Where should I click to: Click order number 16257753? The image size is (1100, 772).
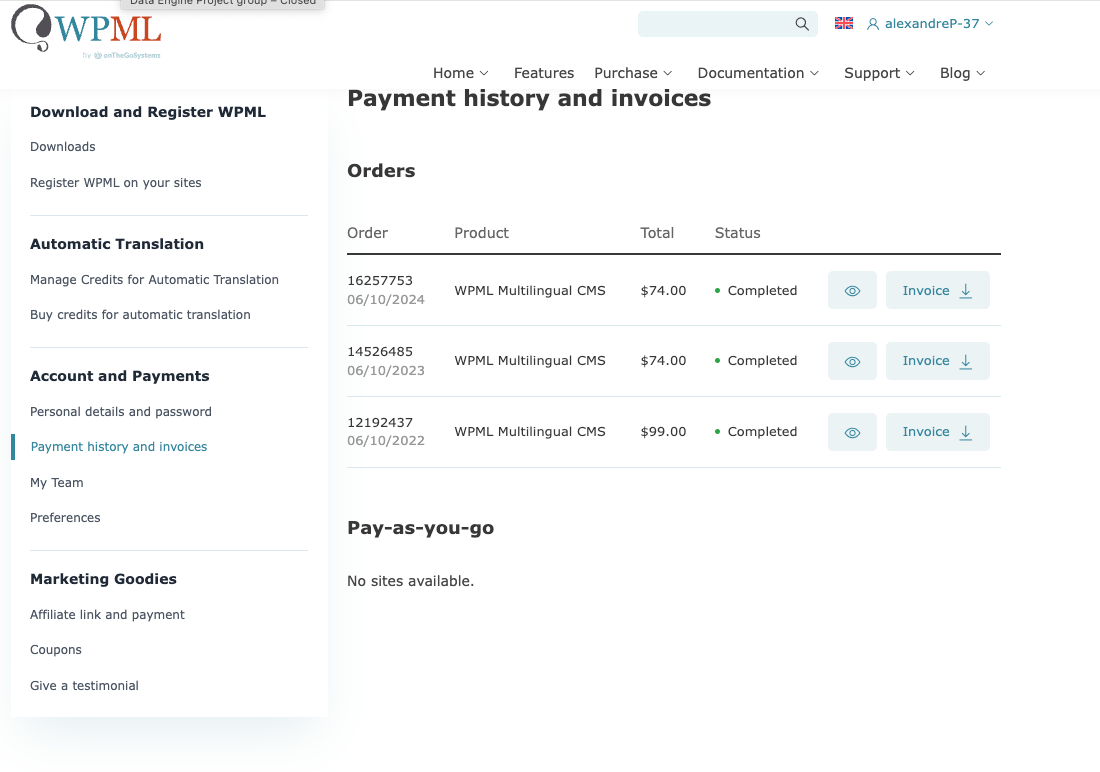(380, 280)
